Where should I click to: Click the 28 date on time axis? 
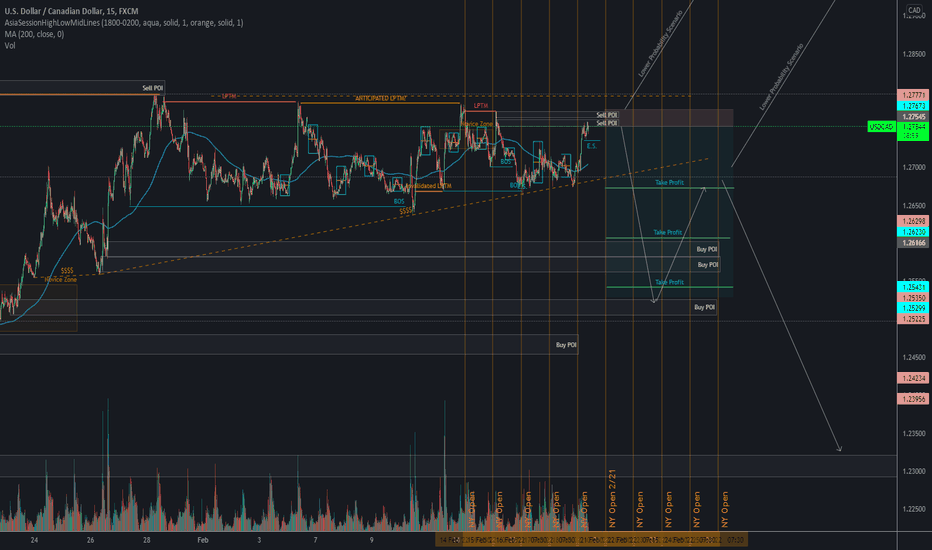coord(146,540)
